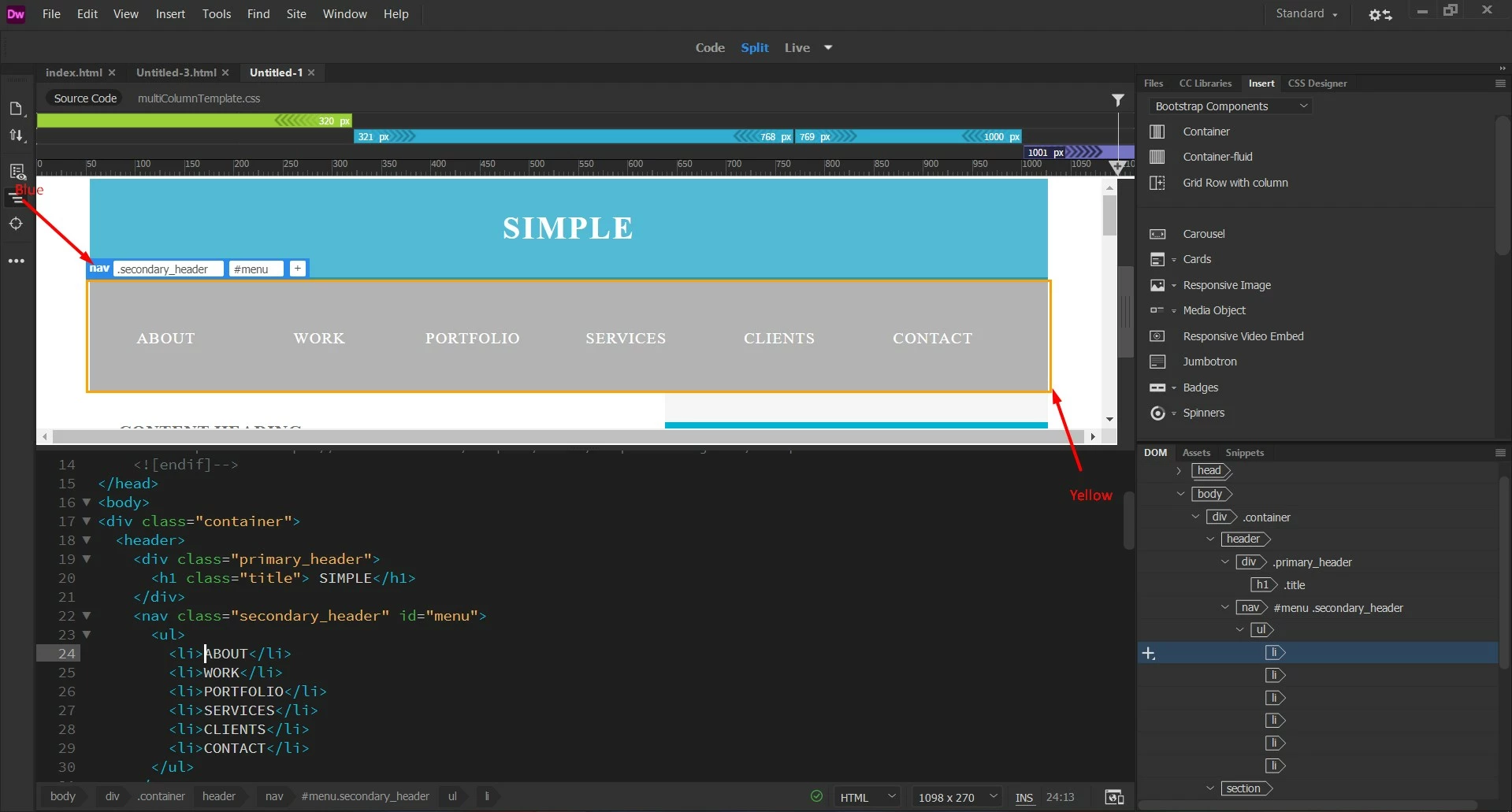The image size is (1512, 812).
Task: Open the Live view options dropdown arrow
Action: [828, 48]
